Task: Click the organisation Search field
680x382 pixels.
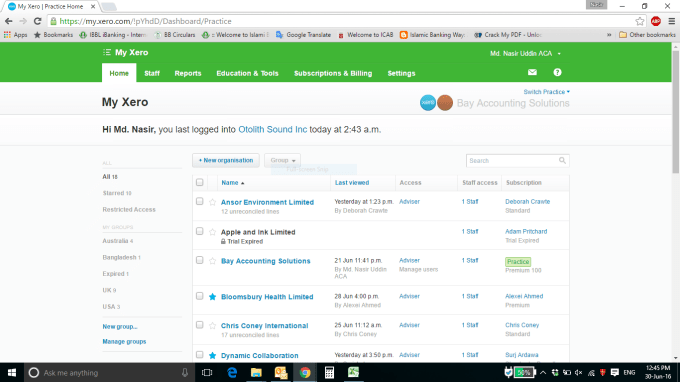Action: [x=517, y=160]
